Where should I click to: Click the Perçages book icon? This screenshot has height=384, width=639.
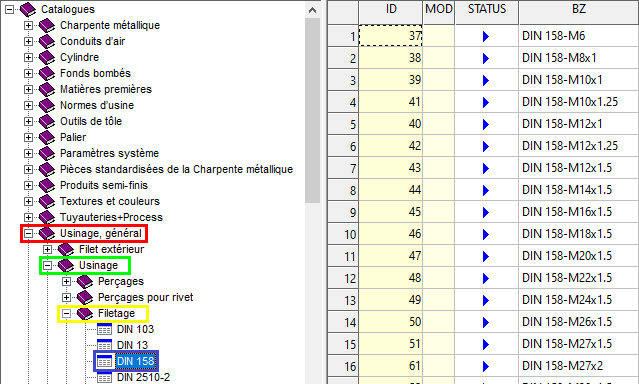click(x=85, y=281)
